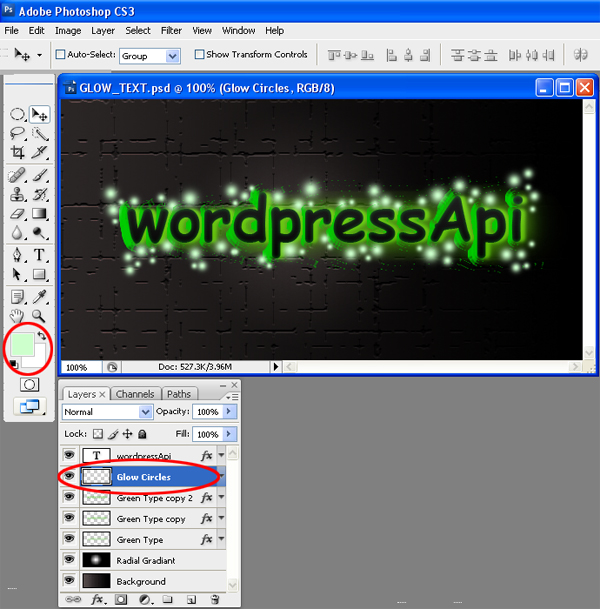The image size is (600, 609).
Task: Toggle Quick Mask mode
Action: tap(29, 385)
